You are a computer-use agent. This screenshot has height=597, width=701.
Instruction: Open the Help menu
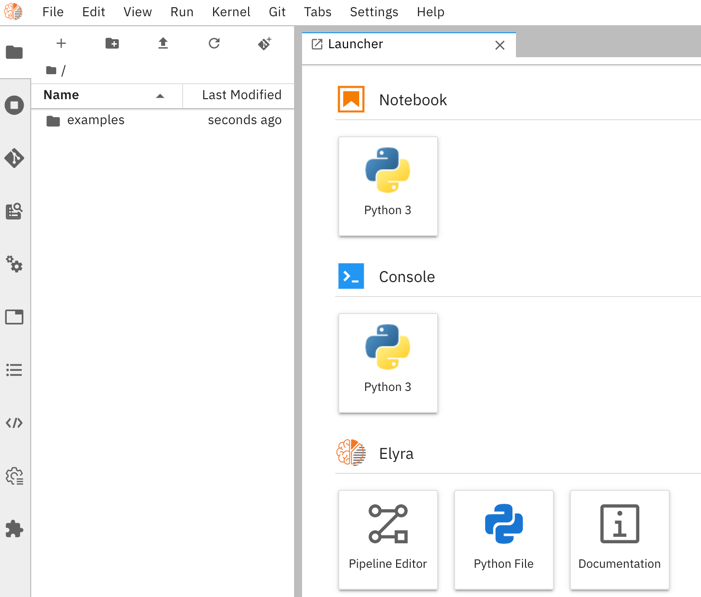(x=431, y=12)
